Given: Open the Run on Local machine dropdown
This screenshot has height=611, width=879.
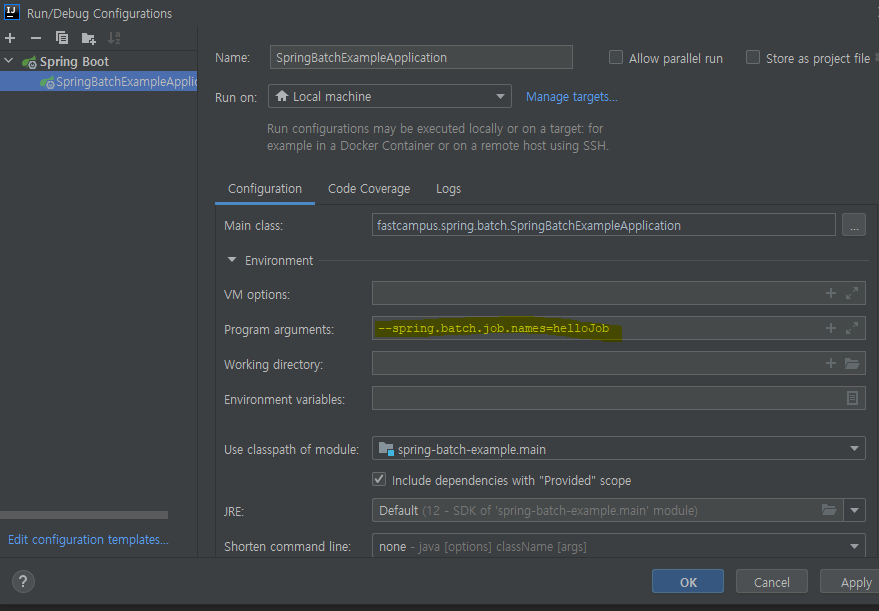Looking at the screenshot, I should (390, 96).
